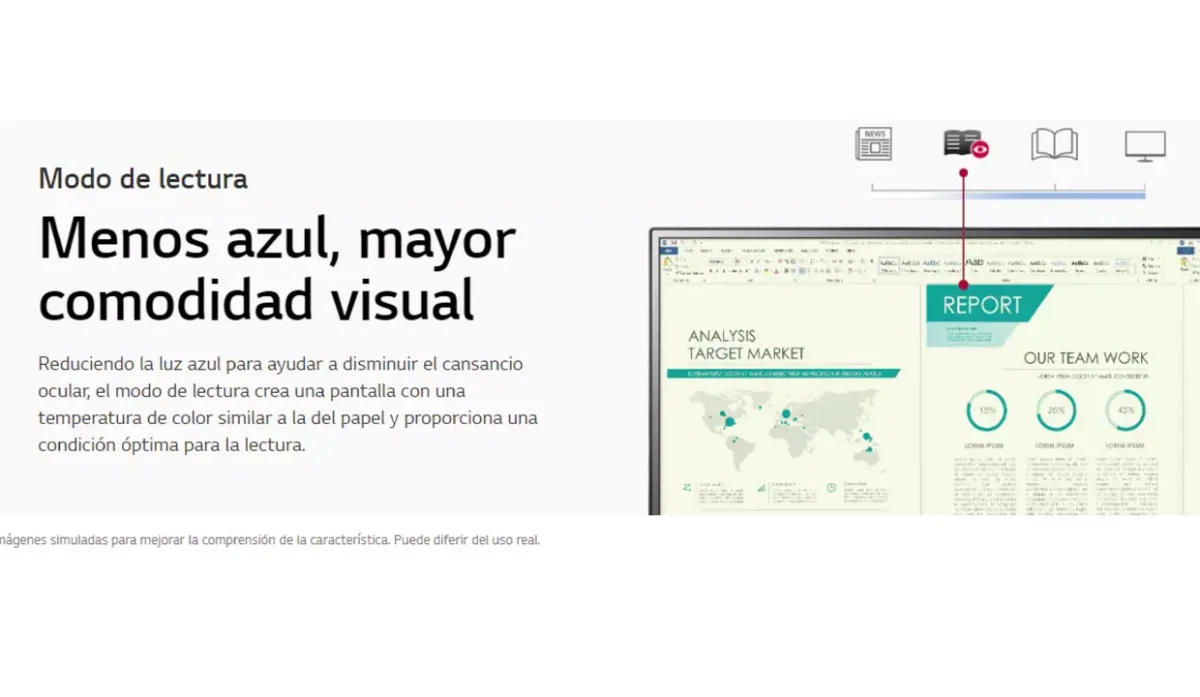
Task: Click the bar chart icon below the map
Action: 761,487
